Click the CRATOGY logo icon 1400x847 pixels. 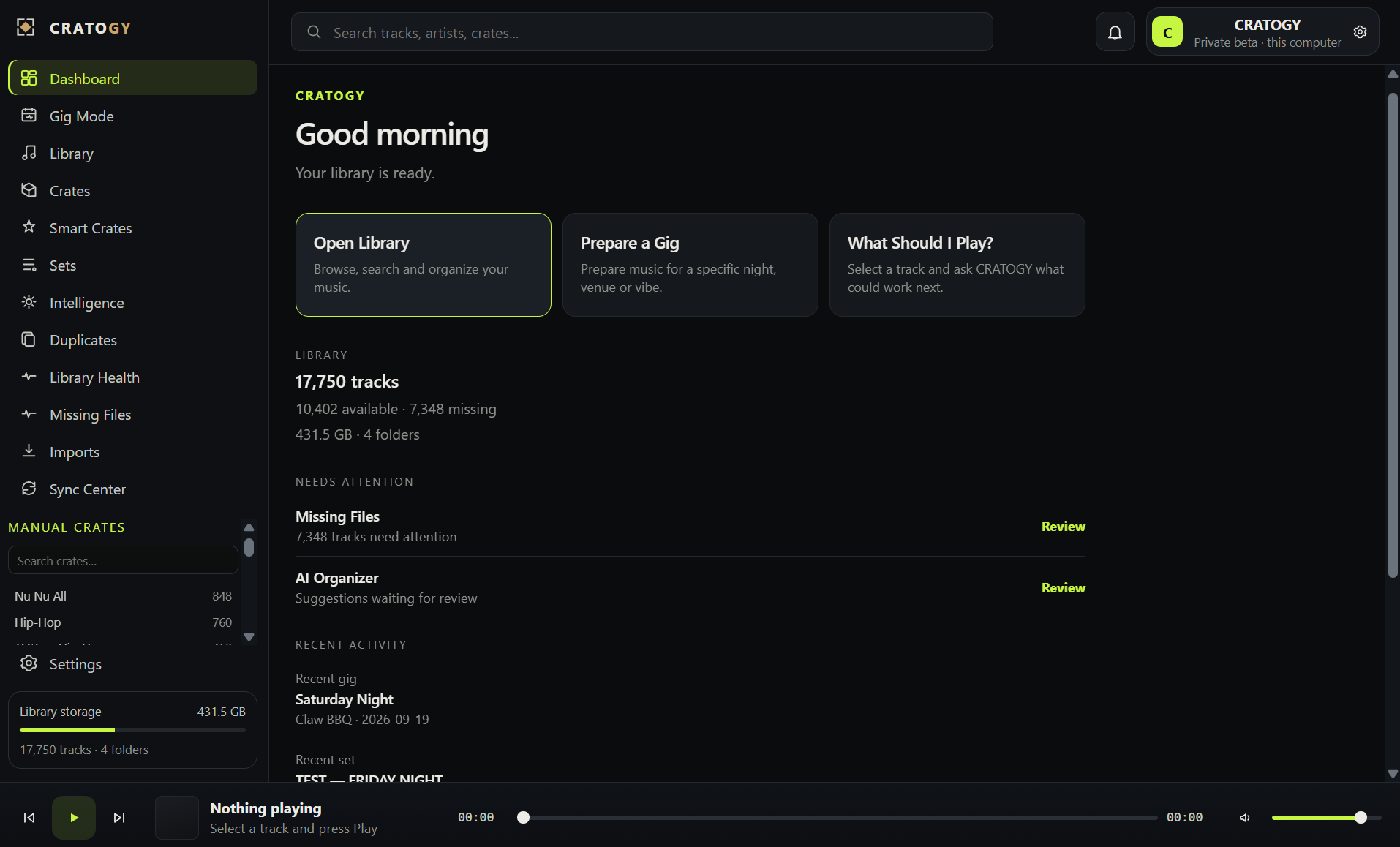point(26,28)
